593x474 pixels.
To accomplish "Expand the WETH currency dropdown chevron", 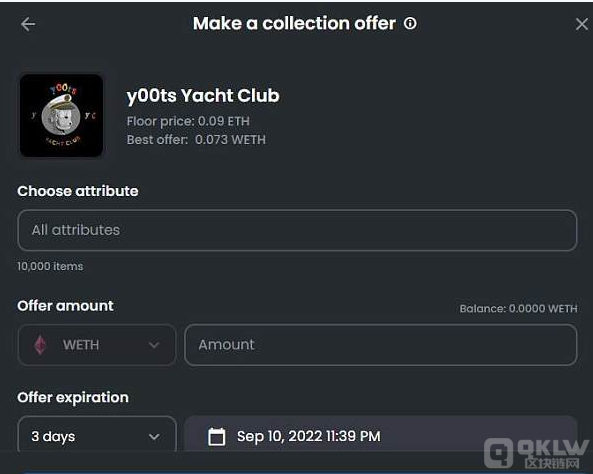I will [154, 345].
